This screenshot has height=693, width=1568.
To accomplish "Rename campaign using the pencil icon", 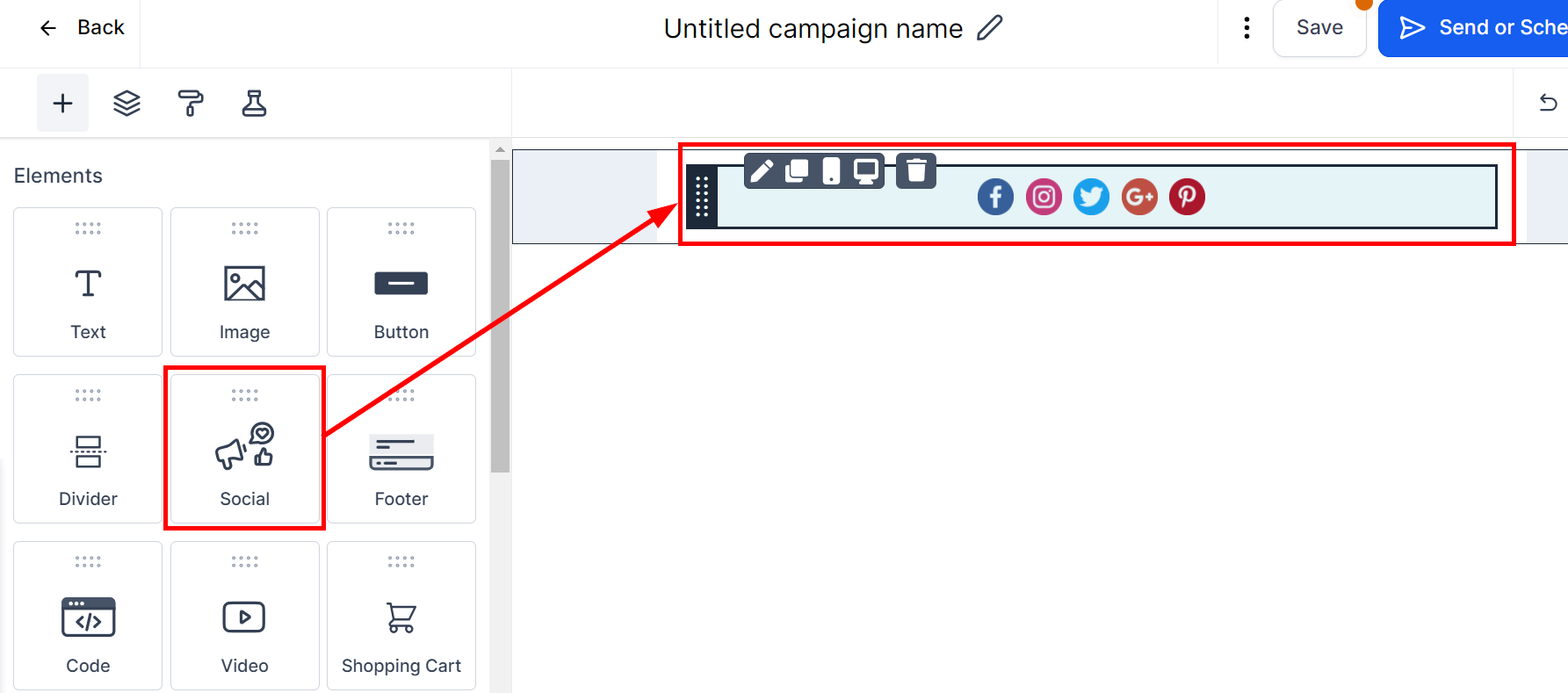I will pos(990,28).
